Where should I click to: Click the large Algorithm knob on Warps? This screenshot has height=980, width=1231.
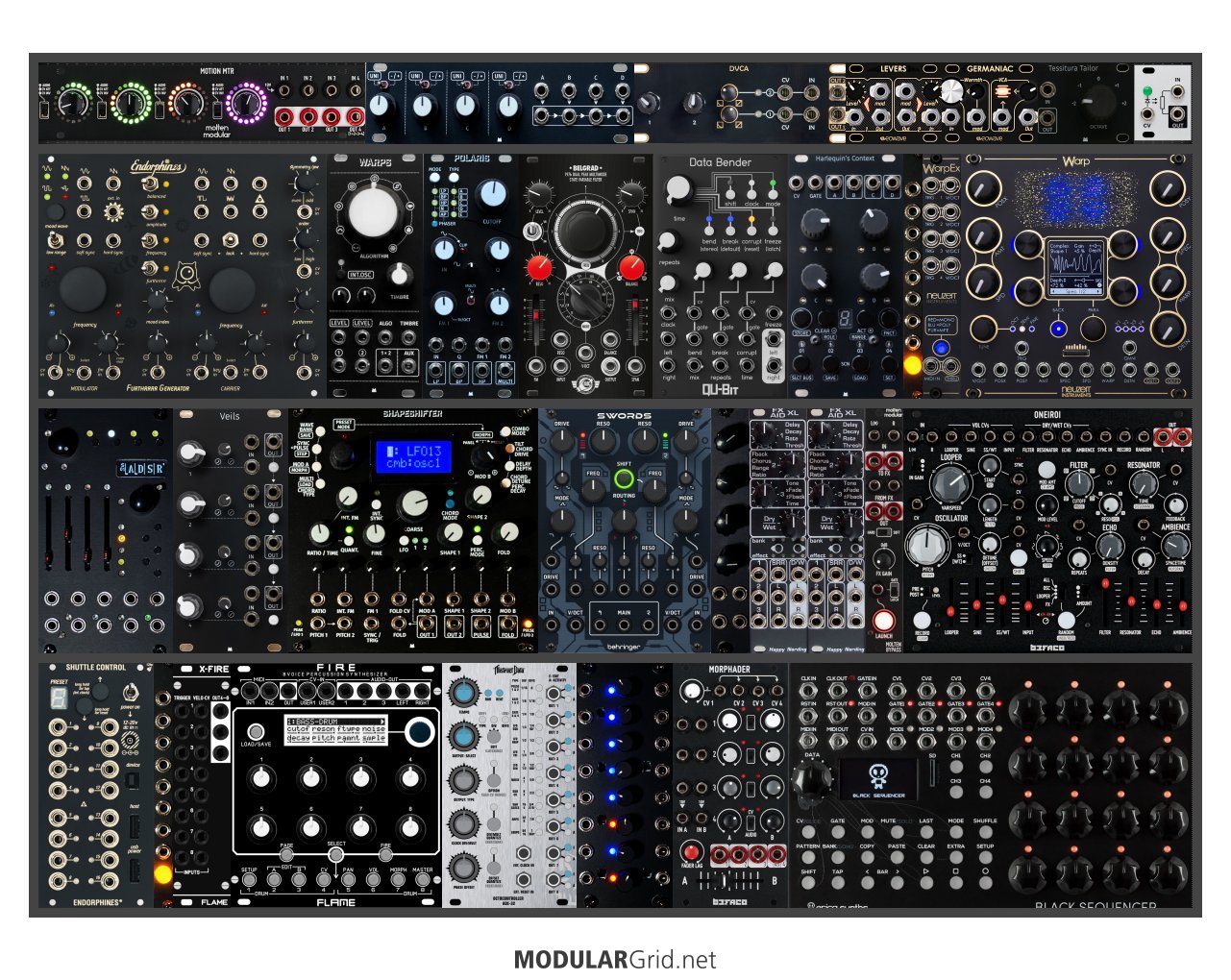(x=373, y=213)
